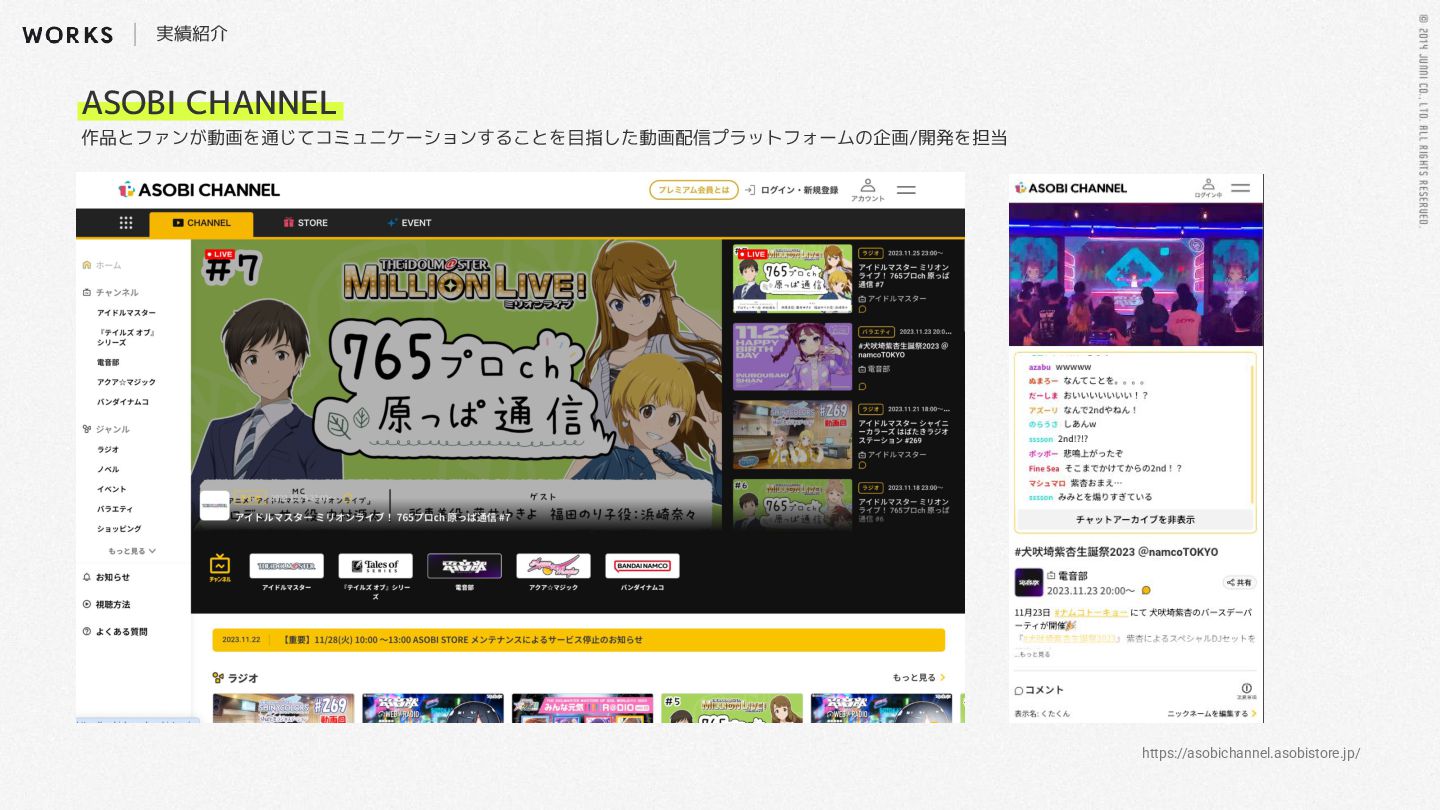Click the yellow チャンネル TV icon
Screen dimensions: 1440x810
(x=220, y=568)
